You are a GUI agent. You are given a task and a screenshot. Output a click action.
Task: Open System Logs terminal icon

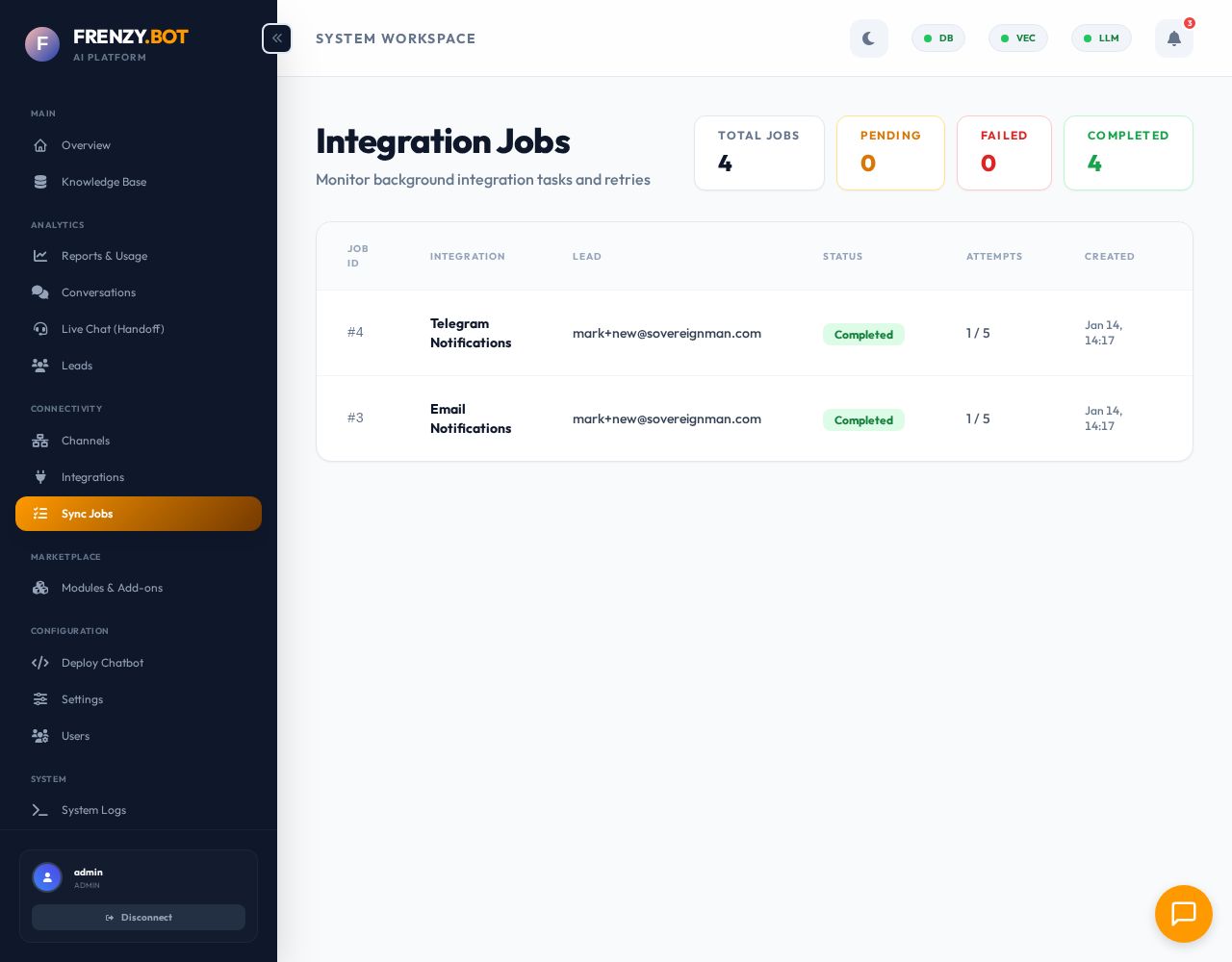pos(39,810)
